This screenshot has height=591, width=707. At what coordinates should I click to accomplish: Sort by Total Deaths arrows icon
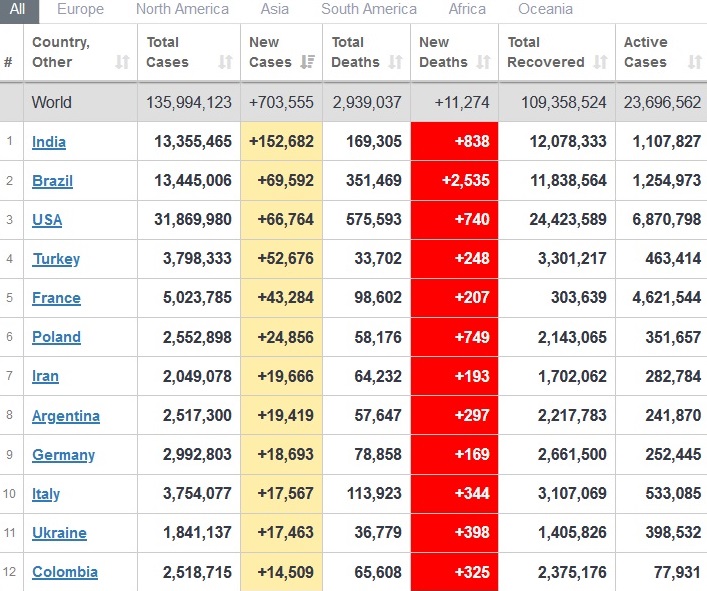tap(395, 62)
